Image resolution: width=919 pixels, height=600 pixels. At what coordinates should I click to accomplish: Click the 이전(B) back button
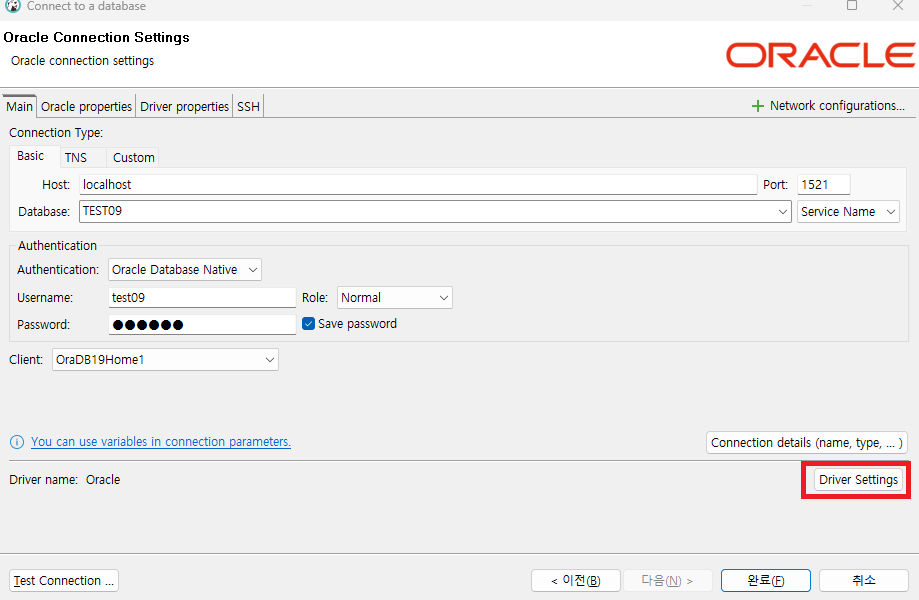tap(576, 581)
